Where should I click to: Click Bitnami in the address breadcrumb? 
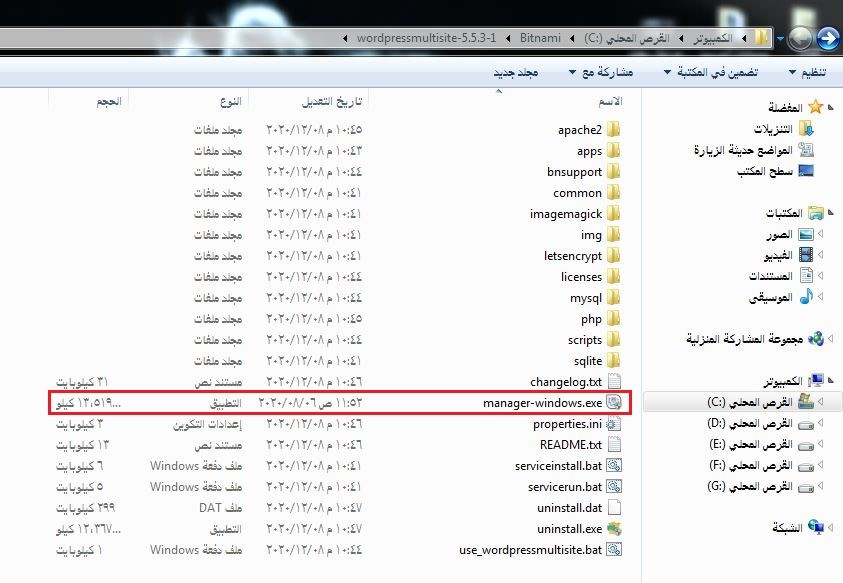539,38
